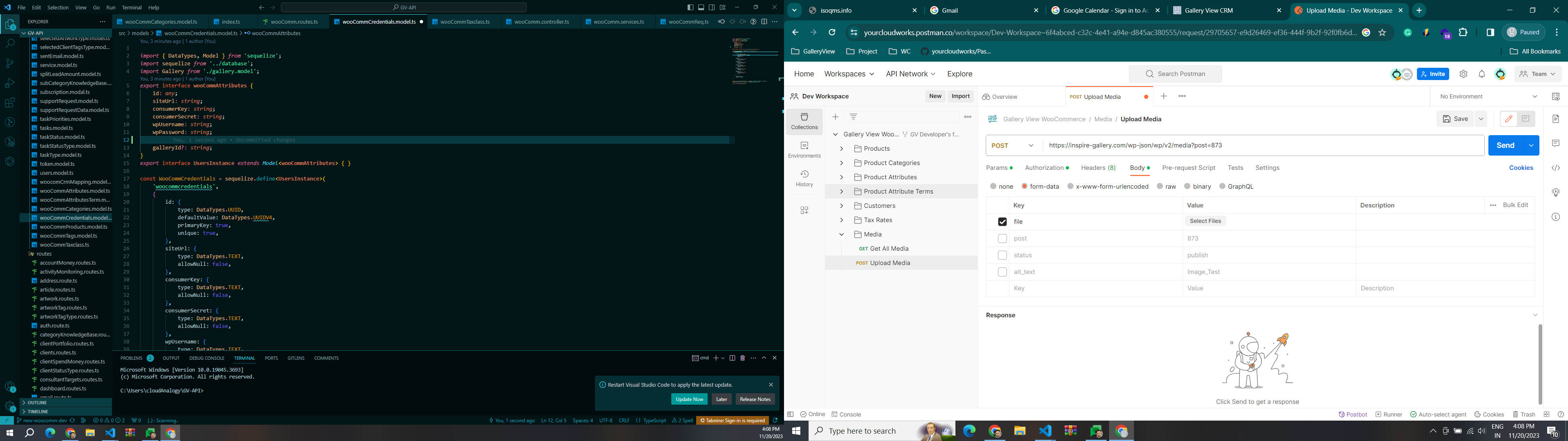The width and height of the screenshot is (1568, 441).
Task: Switch to the Headers (8) tab
Action: click(1098, 167)
